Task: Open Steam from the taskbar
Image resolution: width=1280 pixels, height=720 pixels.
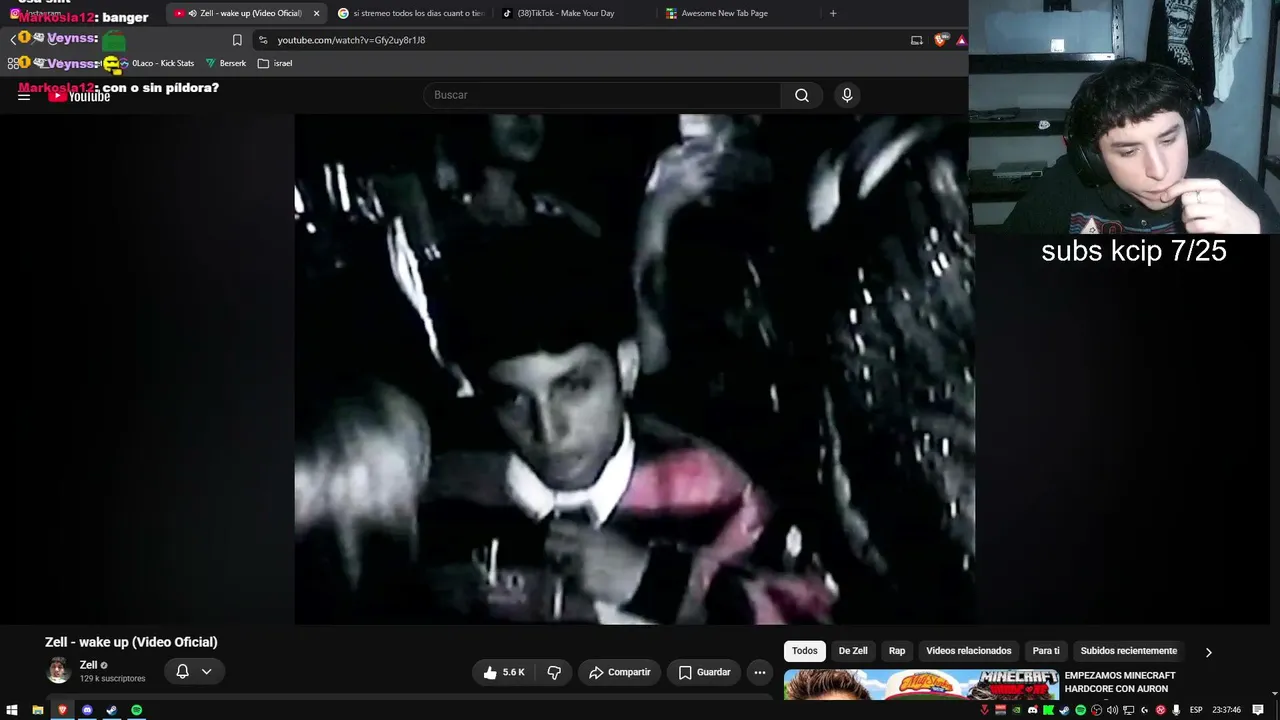Action: coord(111,710)
